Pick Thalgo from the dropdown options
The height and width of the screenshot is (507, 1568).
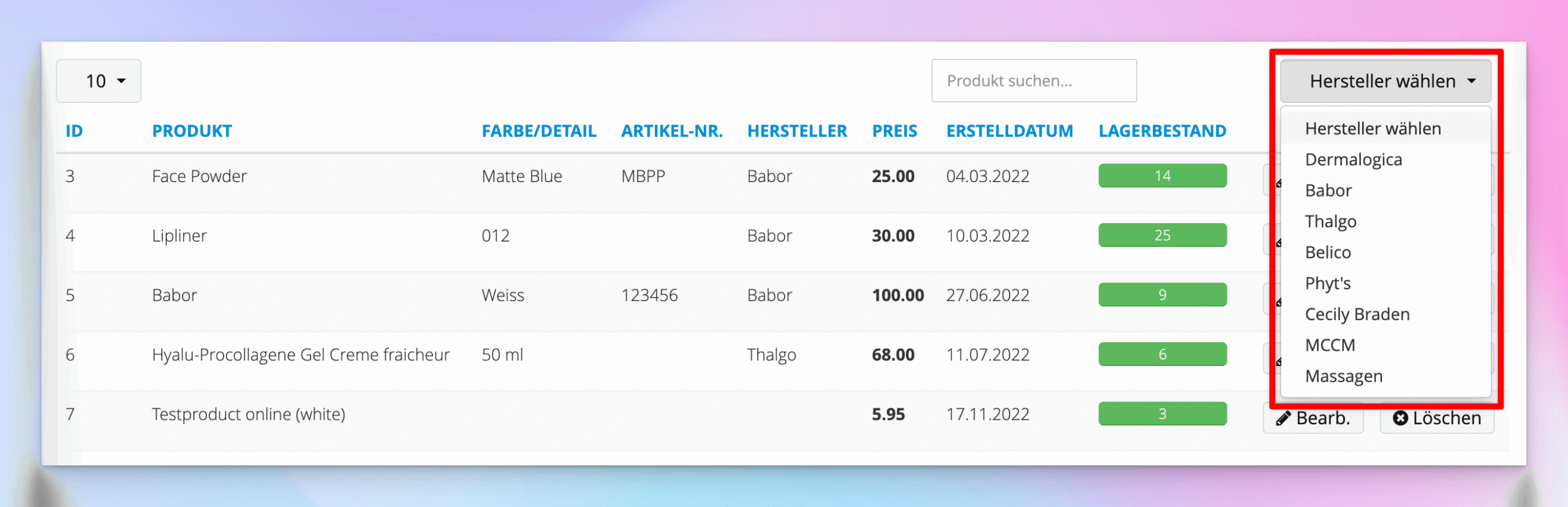tap(1330, 221)
